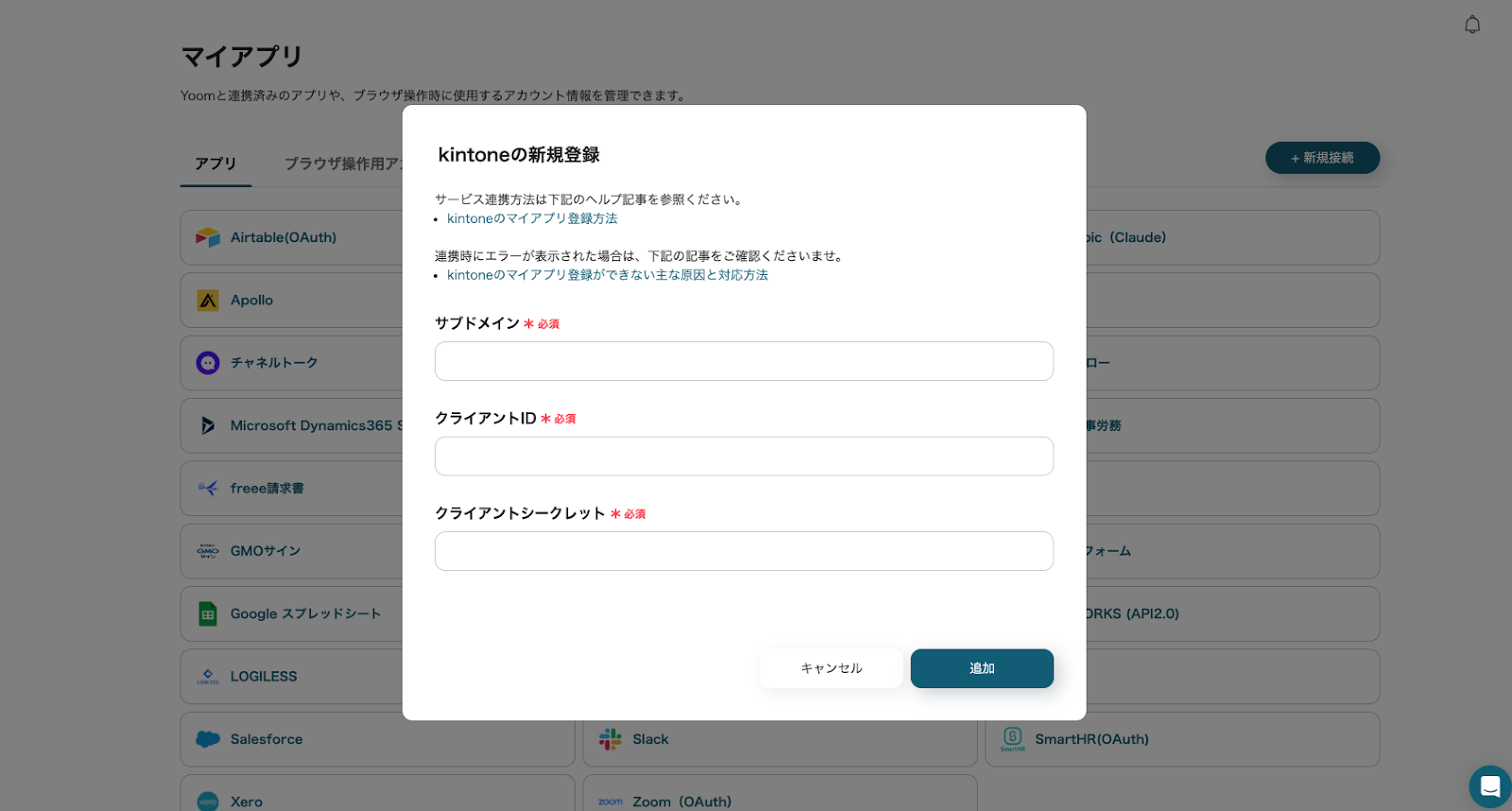
Task: Focus the クライアントシークレット input field
Action: [x=744, y=551]
